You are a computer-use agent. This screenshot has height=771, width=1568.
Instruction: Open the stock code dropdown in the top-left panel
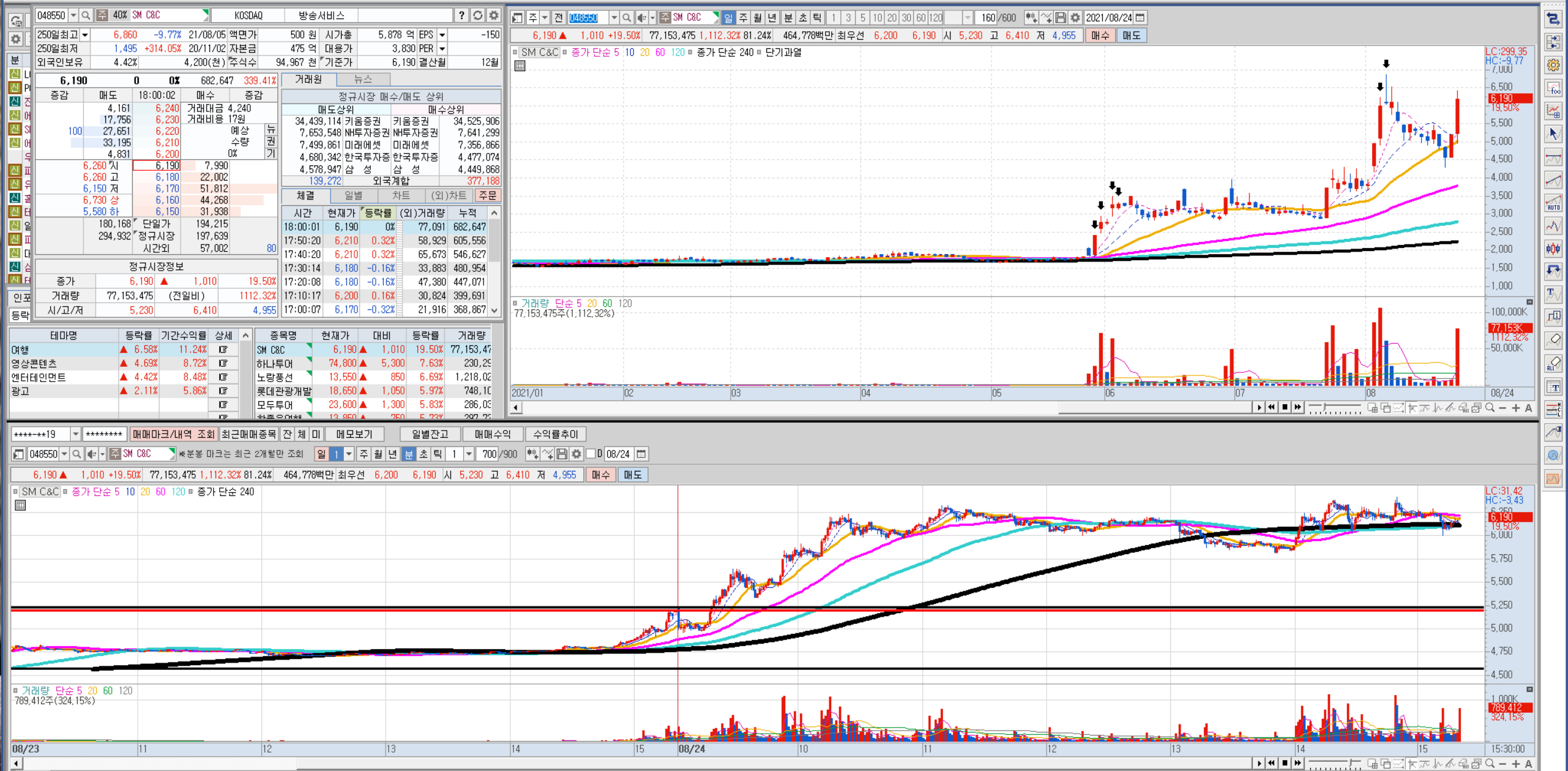(73, 15)
